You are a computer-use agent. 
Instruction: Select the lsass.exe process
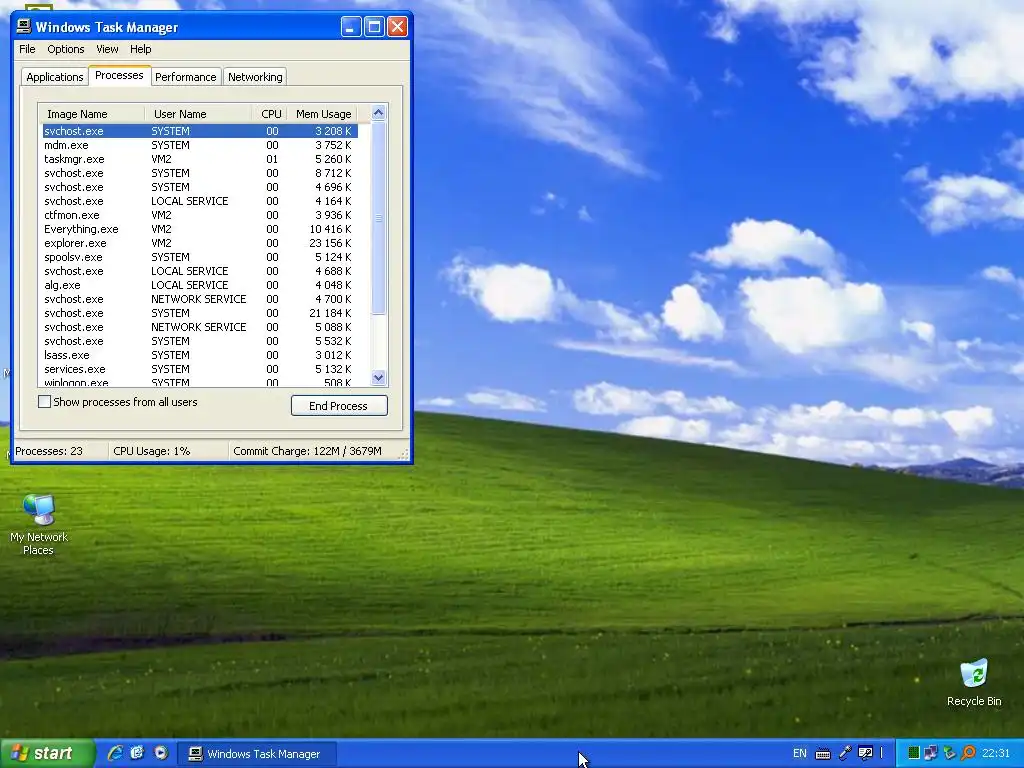point(200,355)
